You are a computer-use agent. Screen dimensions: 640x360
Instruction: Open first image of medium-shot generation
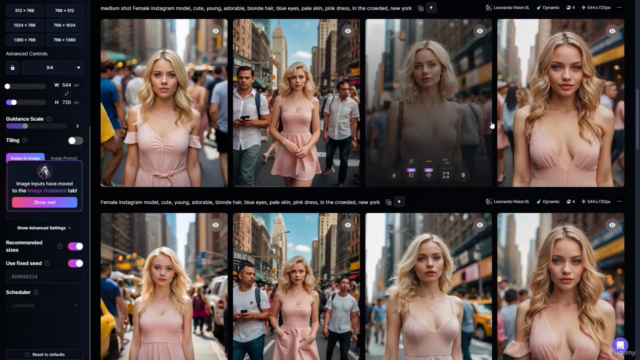click(x=164, y=103)
